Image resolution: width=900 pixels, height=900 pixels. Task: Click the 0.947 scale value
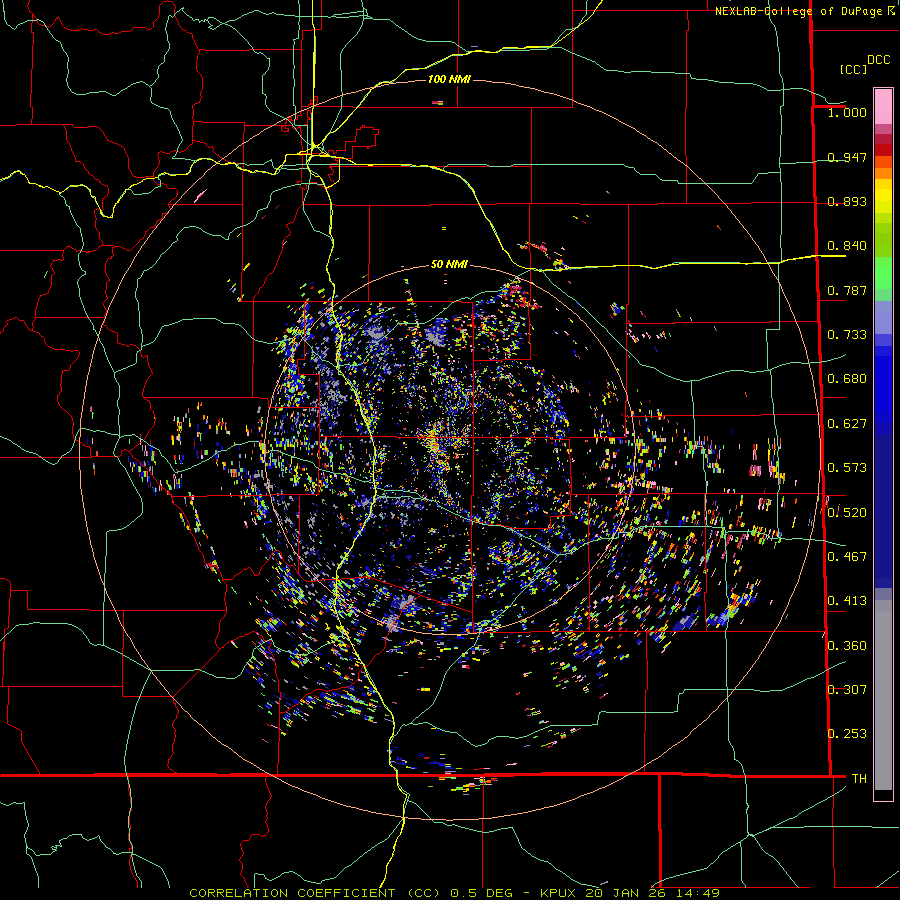point(847,157)
